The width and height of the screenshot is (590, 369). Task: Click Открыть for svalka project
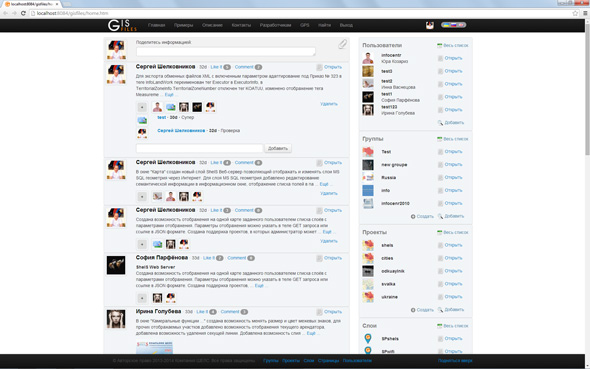[453, 284]
